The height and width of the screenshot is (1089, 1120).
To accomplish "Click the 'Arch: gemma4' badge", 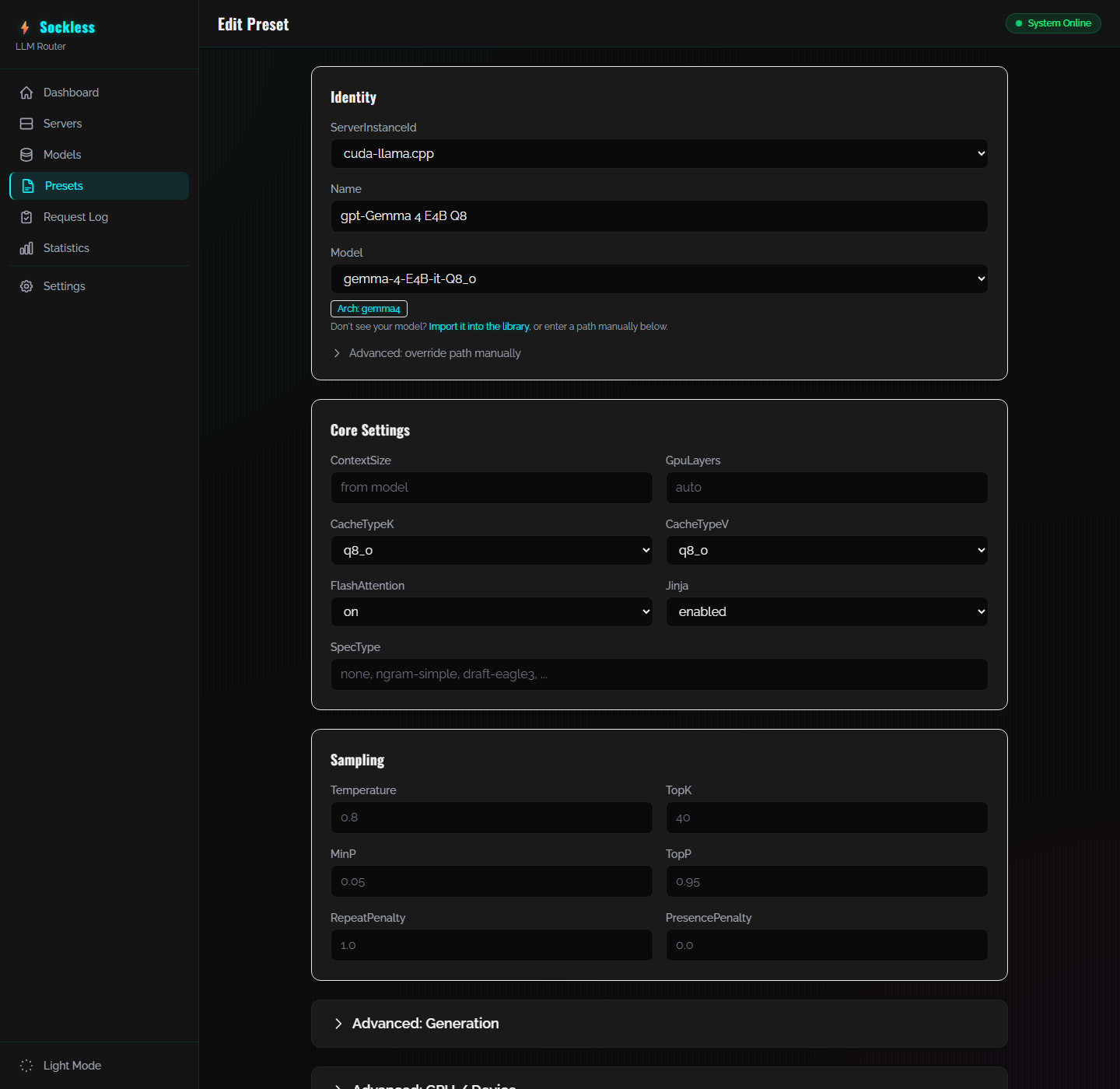I will (369, 309).
